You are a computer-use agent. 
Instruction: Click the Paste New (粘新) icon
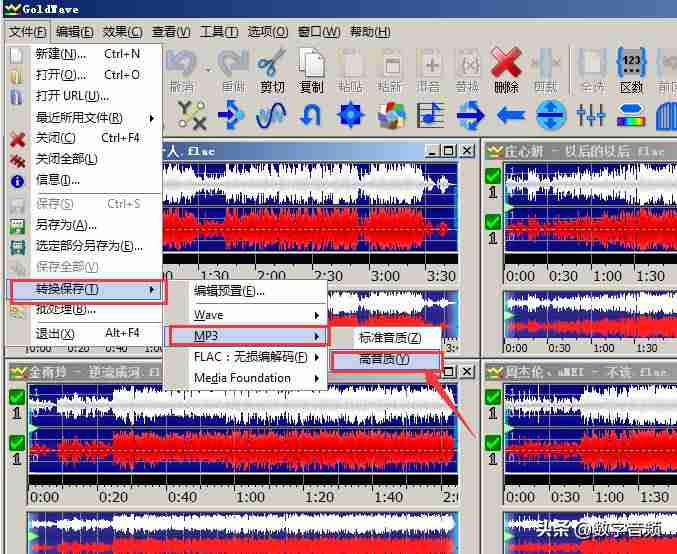click(390, 63)
